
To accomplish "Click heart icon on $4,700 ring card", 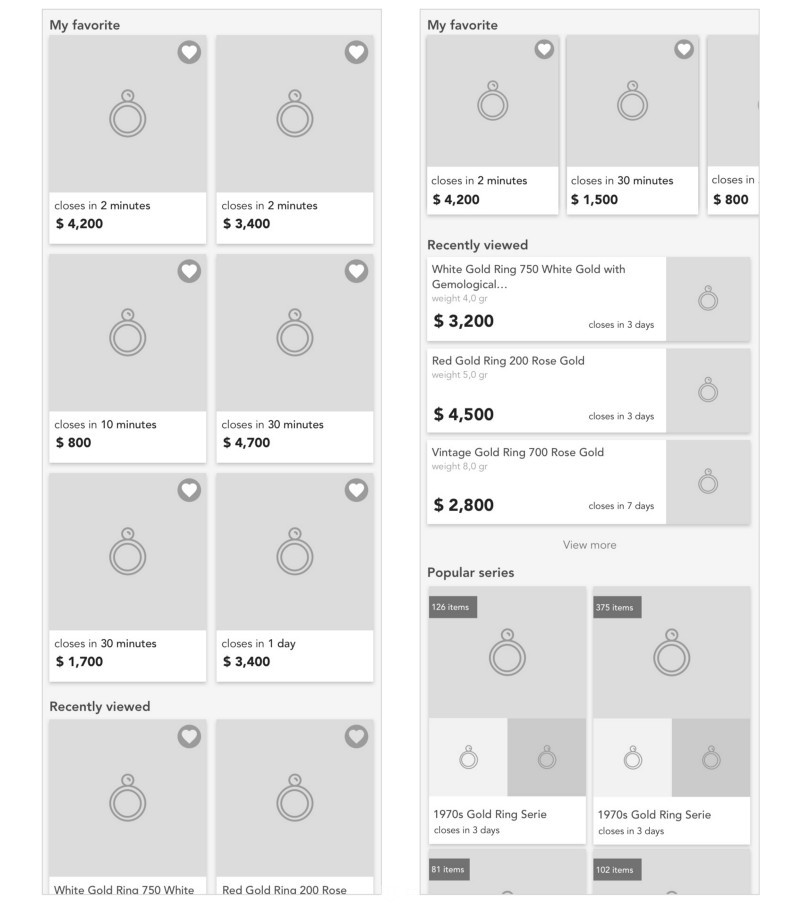I will coord(356,271).
